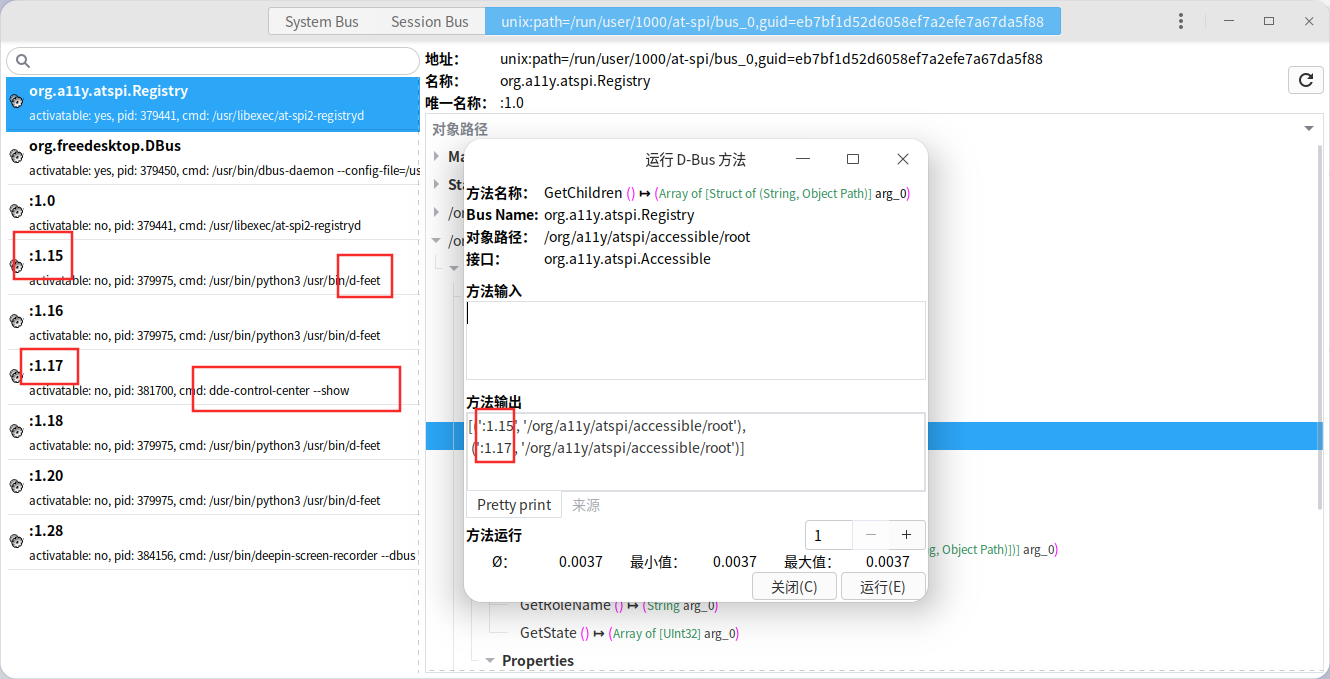Close the 运行 D-Bus 方法 dialog with X
1330x679 pixels.
902,159
